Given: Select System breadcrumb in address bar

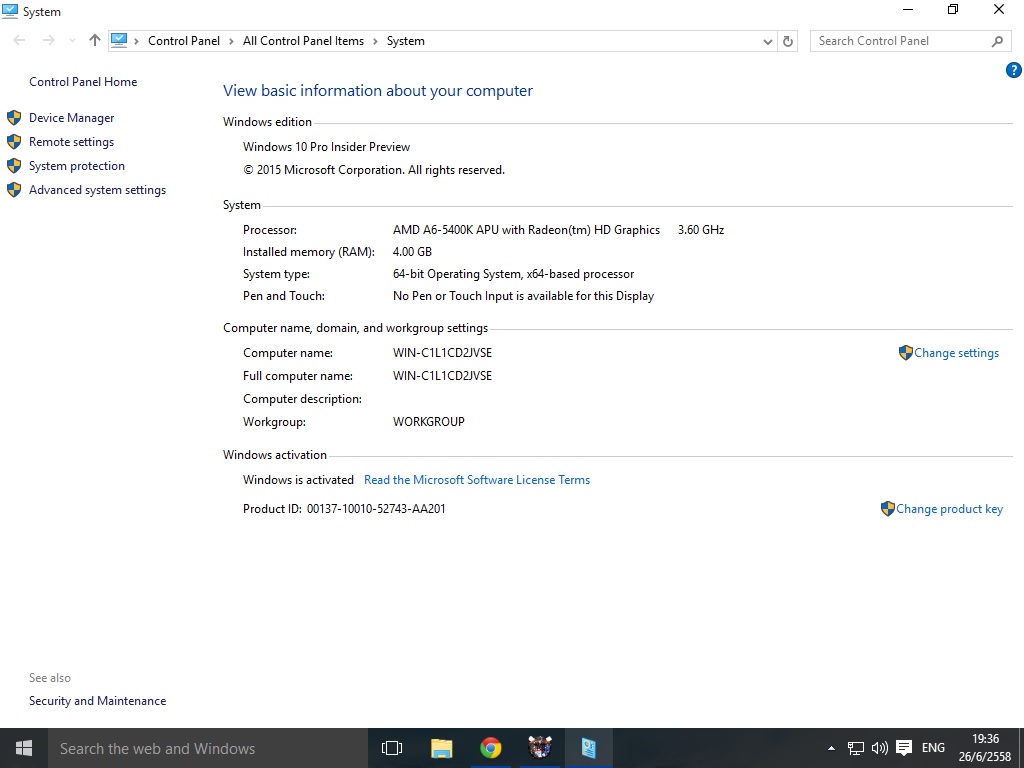Looking at the screenshot, I should pos(406,40).
